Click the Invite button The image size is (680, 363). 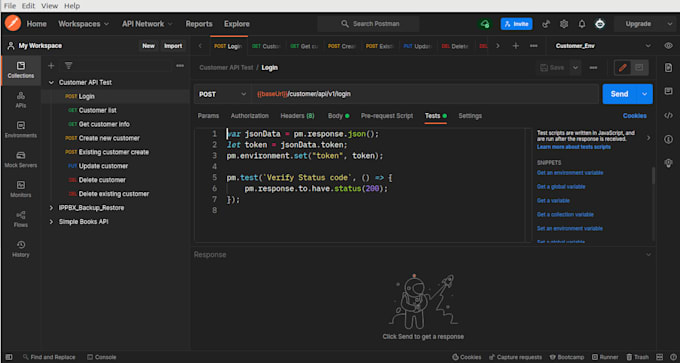click(x=517, y=24)
